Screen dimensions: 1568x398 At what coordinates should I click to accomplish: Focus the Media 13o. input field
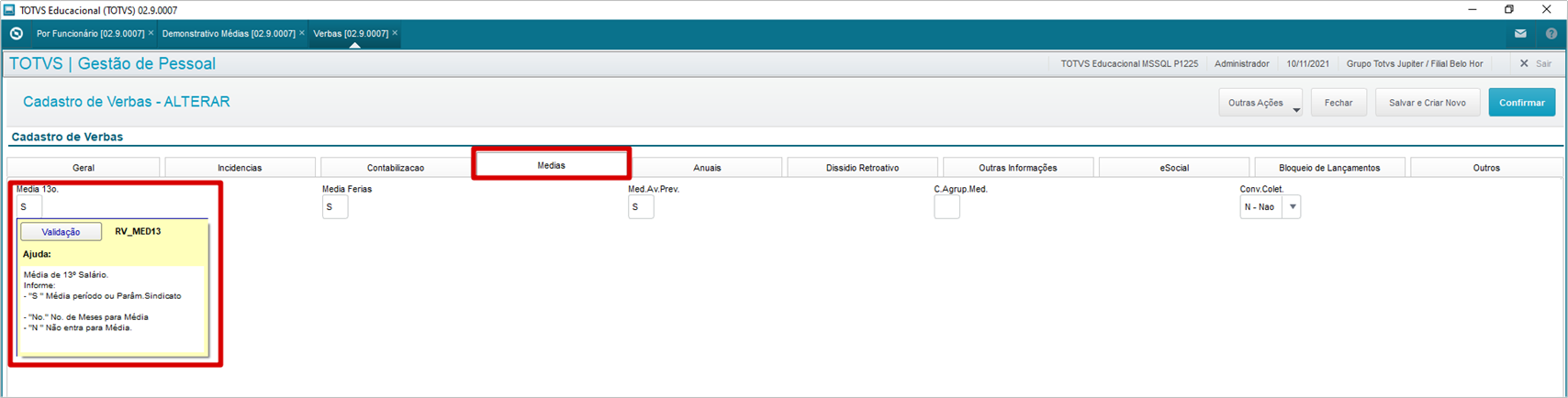29,207
